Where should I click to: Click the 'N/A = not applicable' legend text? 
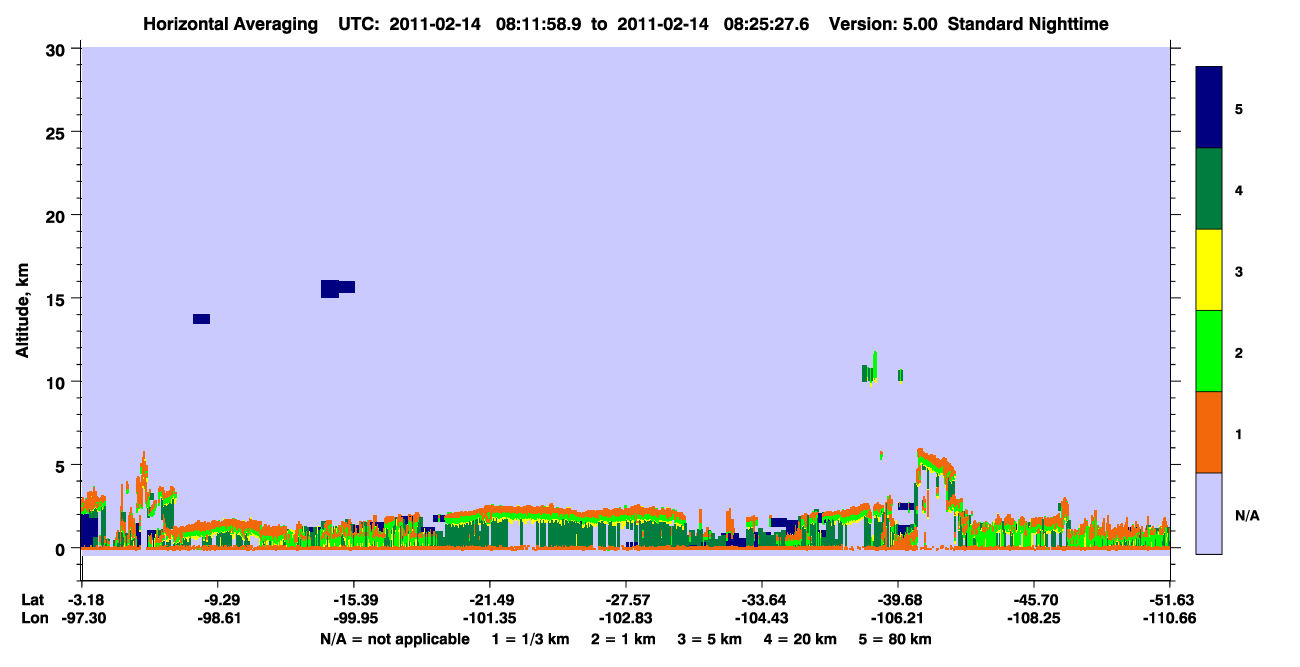[x=395, y=638]
